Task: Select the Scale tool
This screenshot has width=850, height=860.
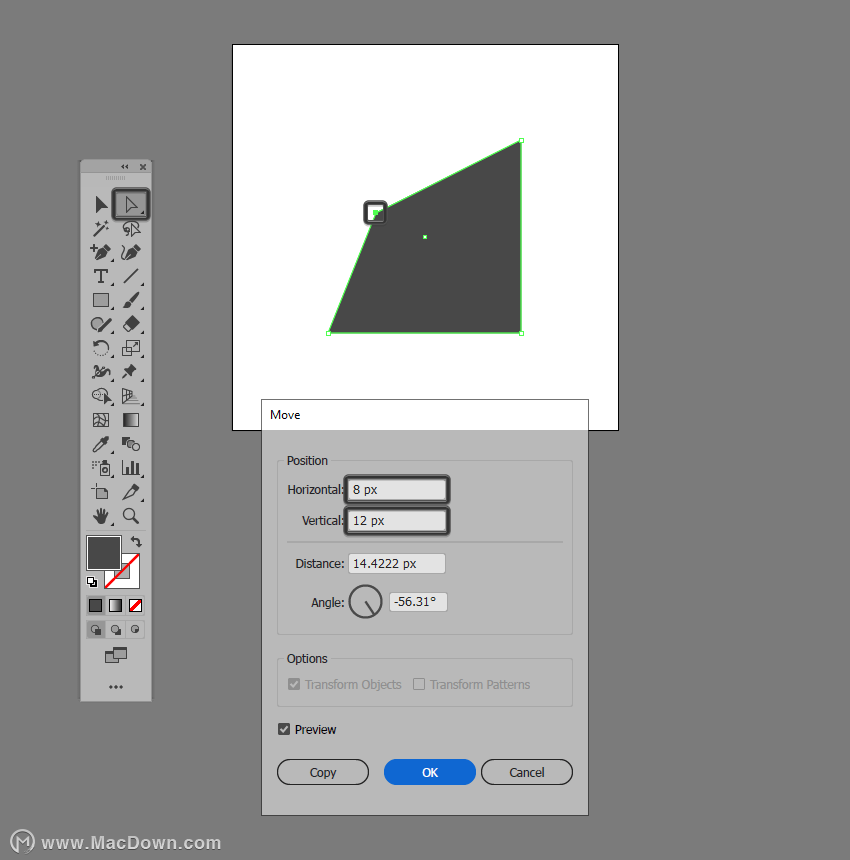Action: coord(131,348)
